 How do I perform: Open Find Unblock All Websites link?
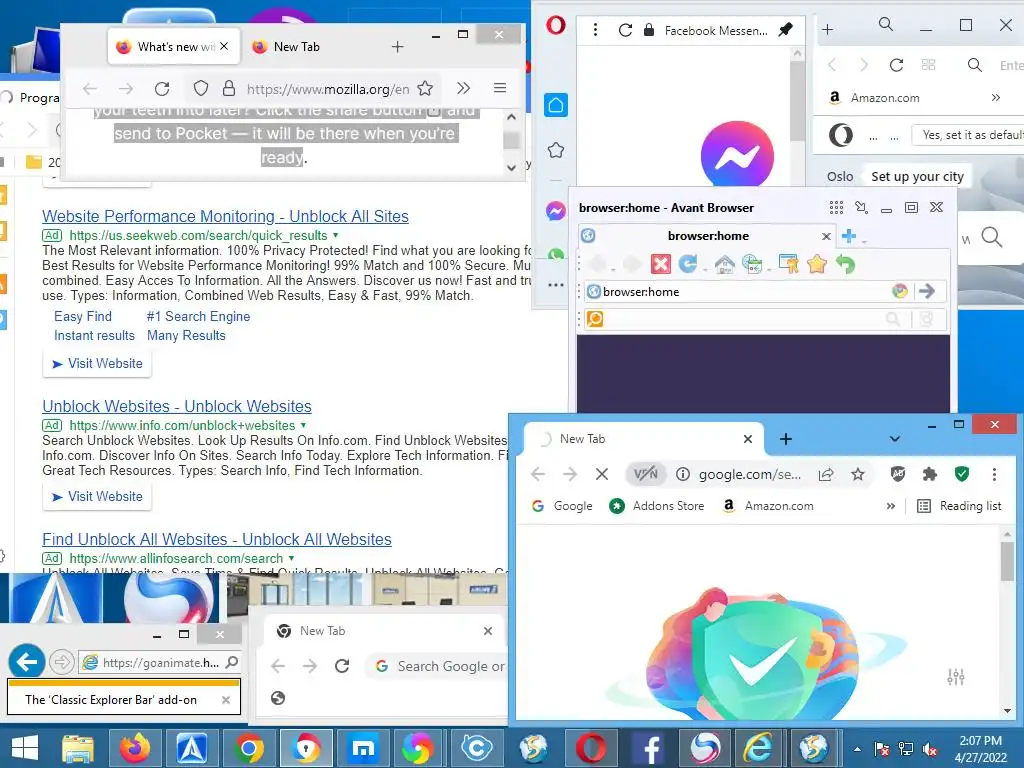[217, 539]
